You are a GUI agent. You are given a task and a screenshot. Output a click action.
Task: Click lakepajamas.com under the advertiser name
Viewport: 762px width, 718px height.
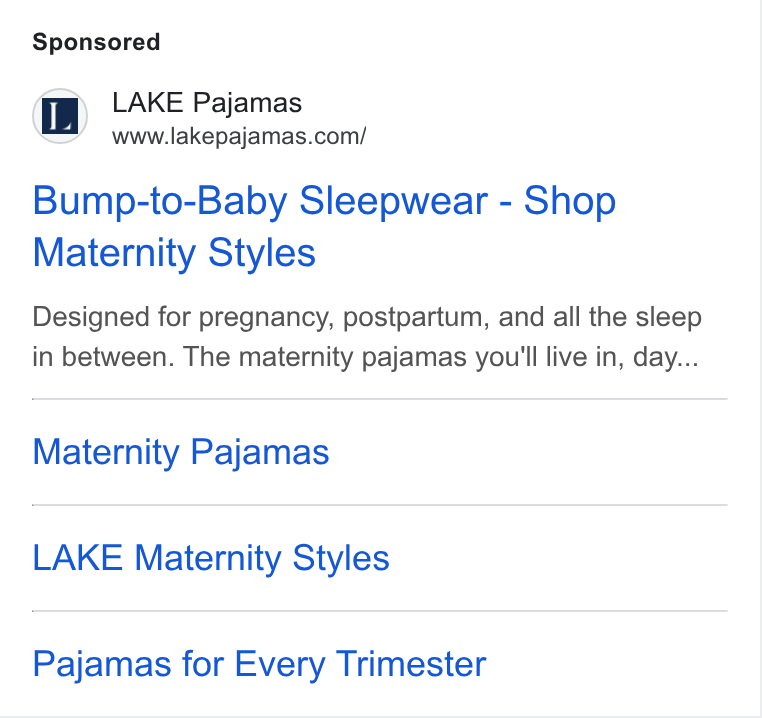[x=266, y=136]
